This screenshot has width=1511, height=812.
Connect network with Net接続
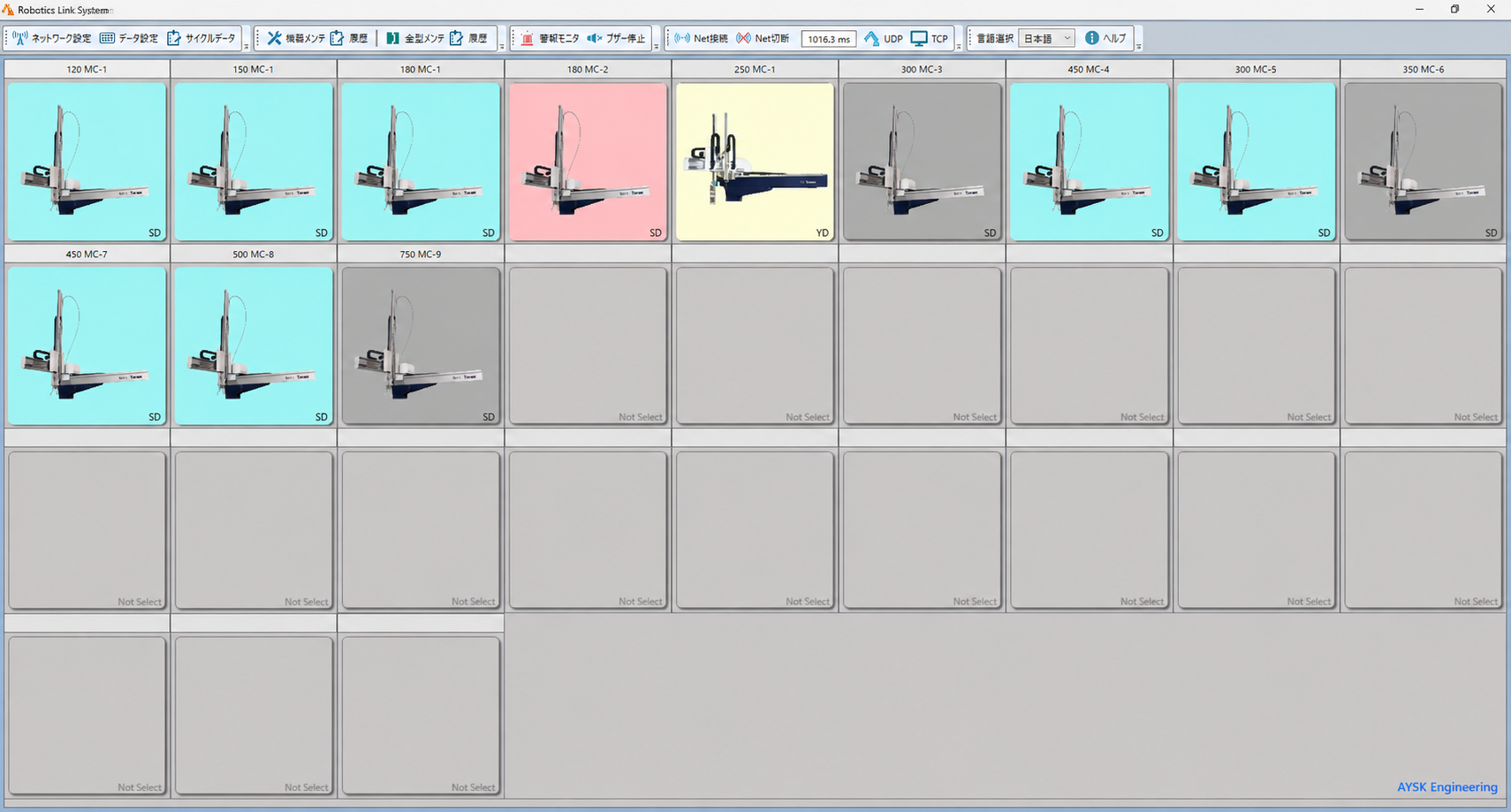[702, 38]
